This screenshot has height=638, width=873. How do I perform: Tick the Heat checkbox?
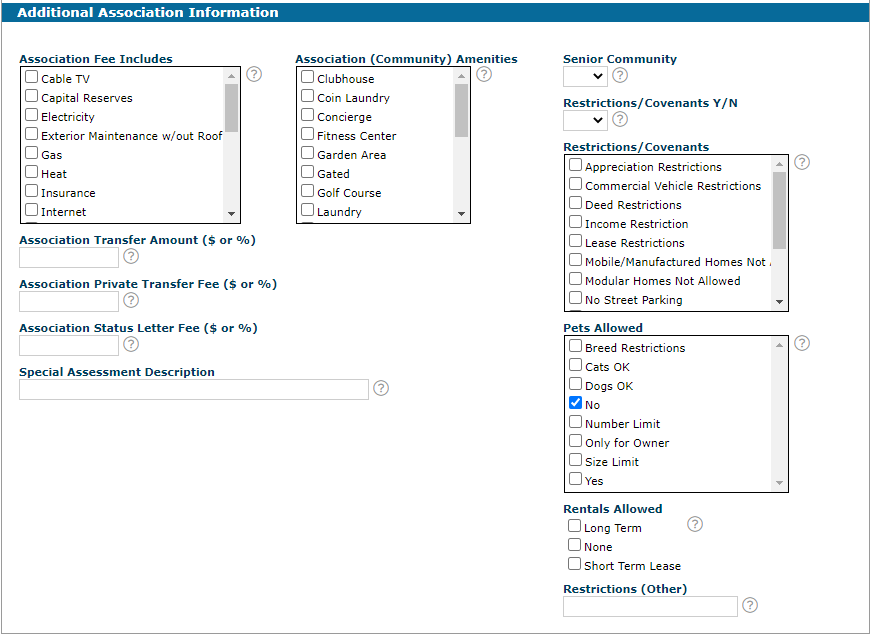tap(32, 171)
